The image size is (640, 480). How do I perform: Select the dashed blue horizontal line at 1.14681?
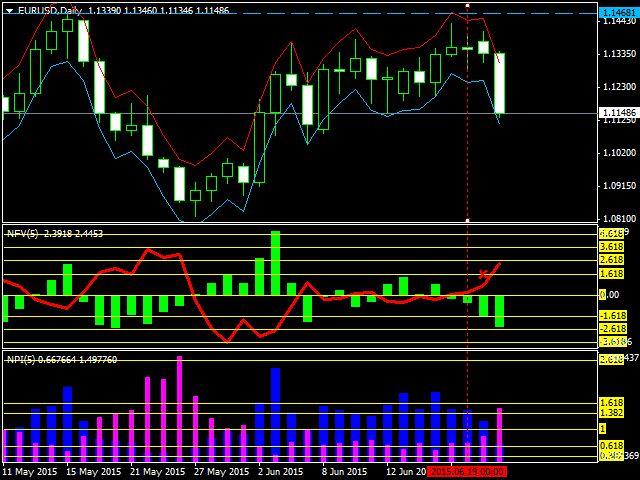pos(300,13)
